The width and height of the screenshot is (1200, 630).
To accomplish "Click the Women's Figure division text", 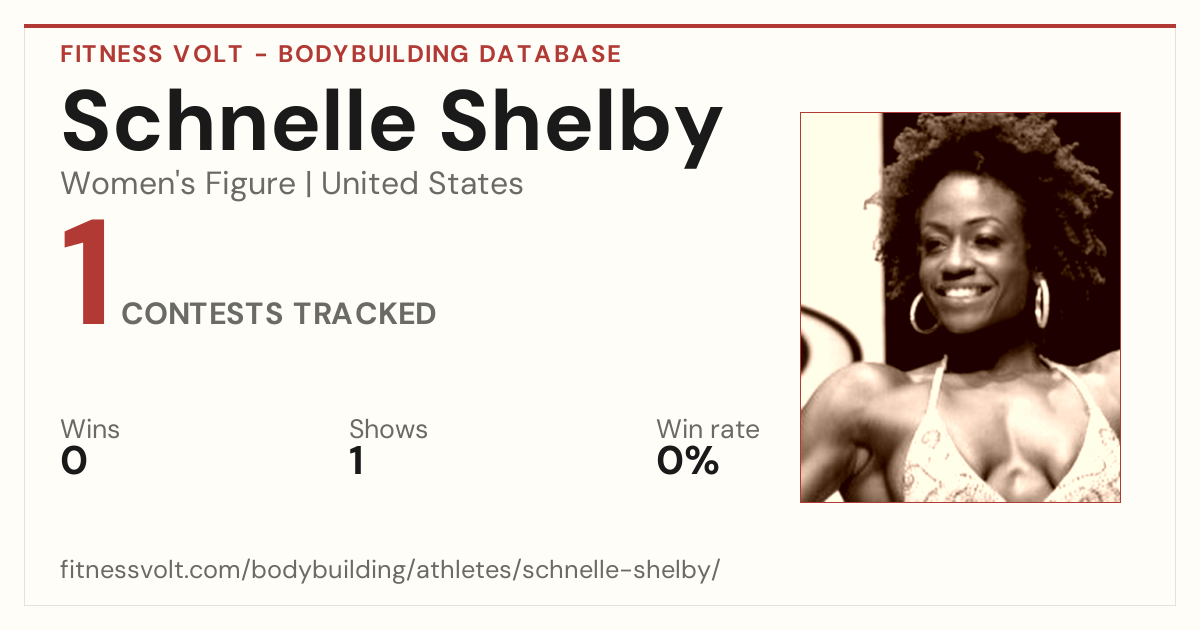I will click(x=178, y=184).
